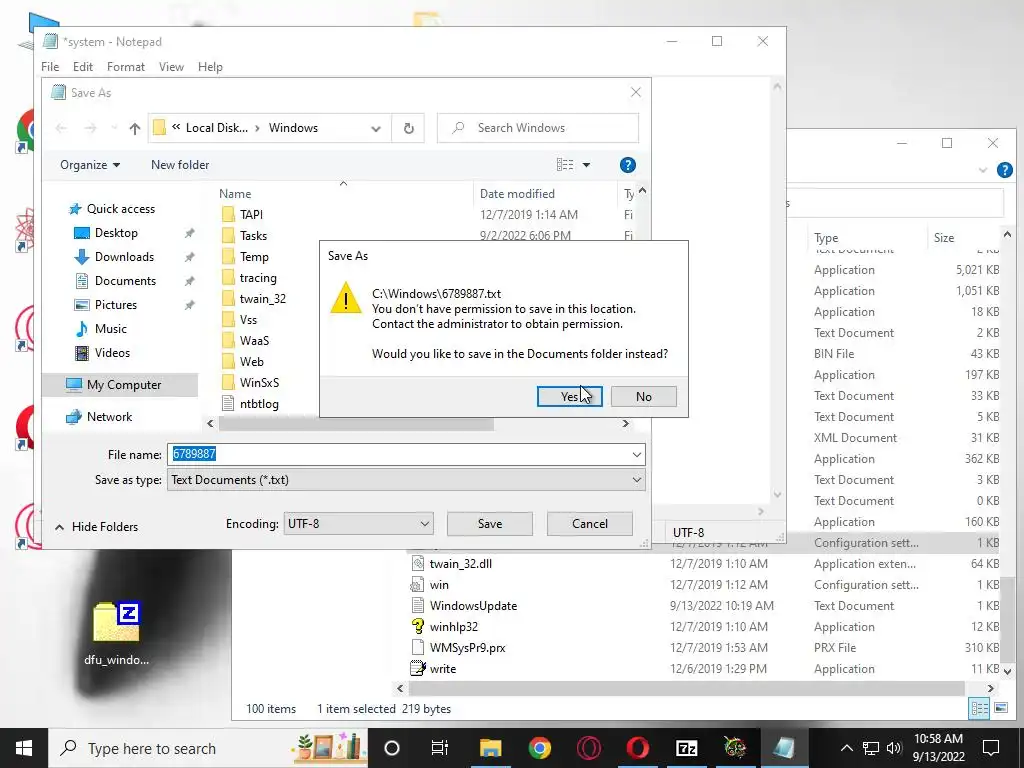The image size is (1024, 768).
Task: Open the Help menu in Notepad
Action: pyautogui.click(x=210, y=67)
